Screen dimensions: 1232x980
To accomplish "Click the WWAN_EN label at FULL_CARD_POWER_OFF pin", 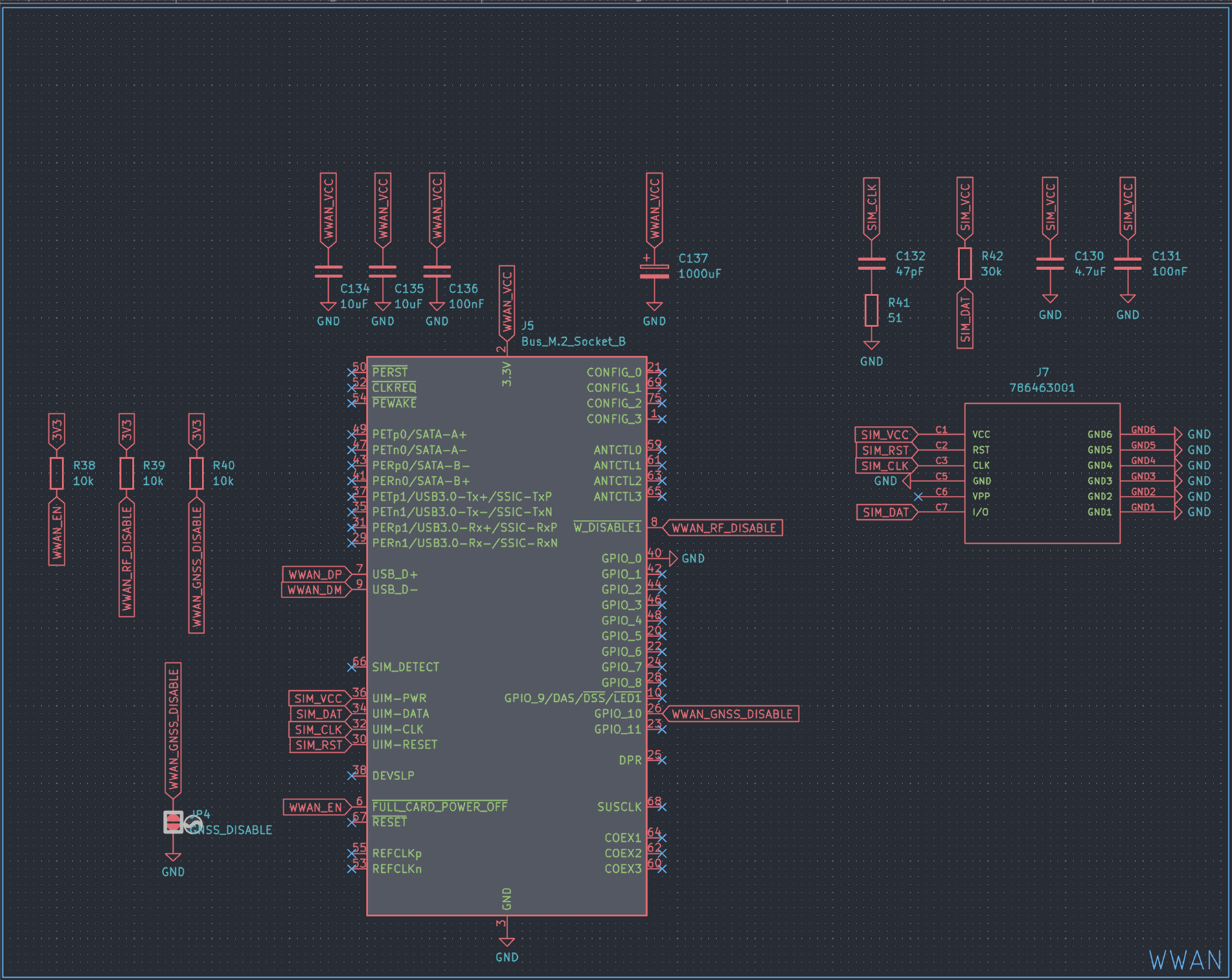I will [x=316, y=807].
